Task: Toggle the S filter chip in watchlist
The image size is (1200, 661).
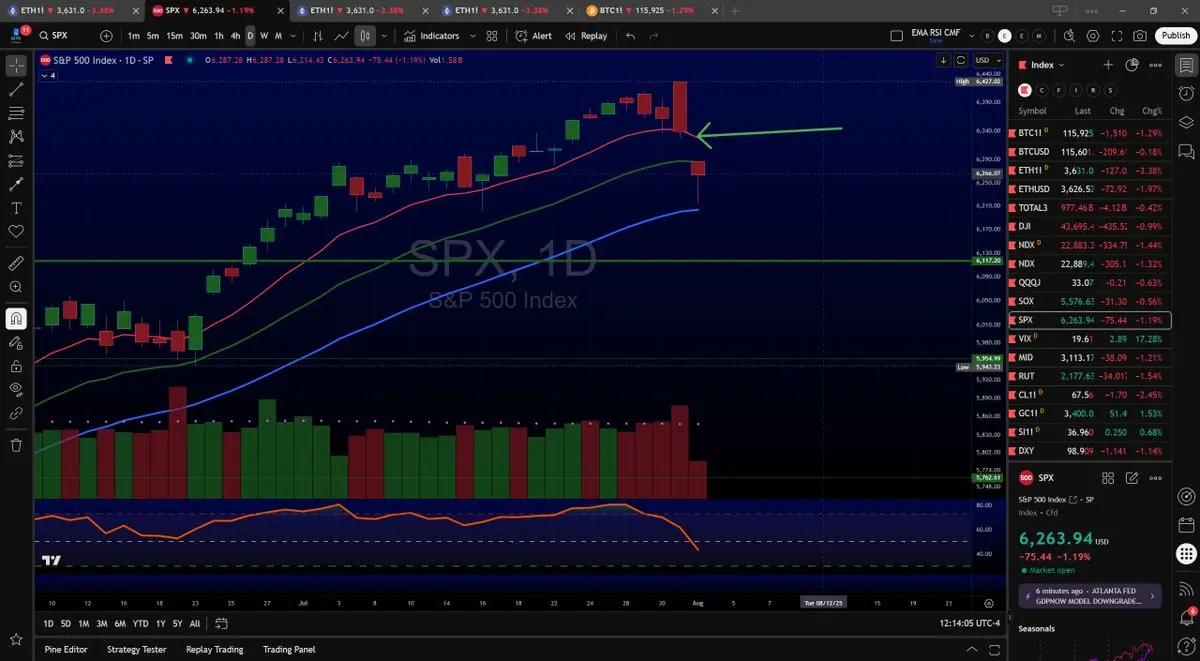Action: click(1111, 89)
